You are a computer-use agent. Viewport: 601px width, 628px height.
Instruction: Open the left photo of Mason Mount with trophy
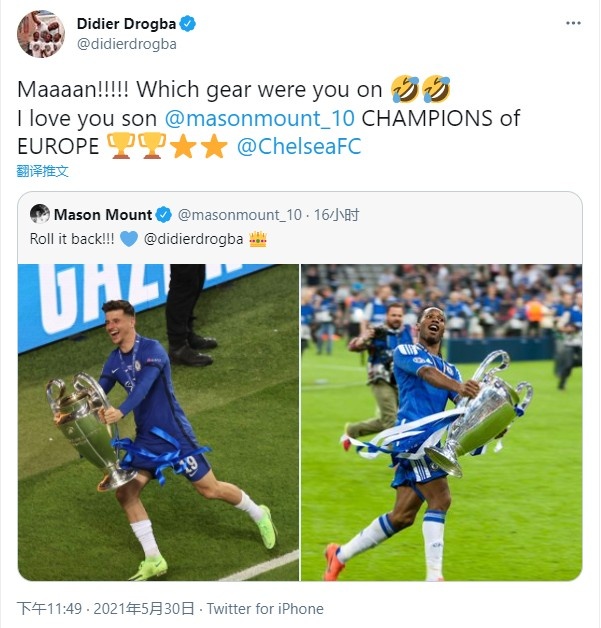tap(158, 422)
